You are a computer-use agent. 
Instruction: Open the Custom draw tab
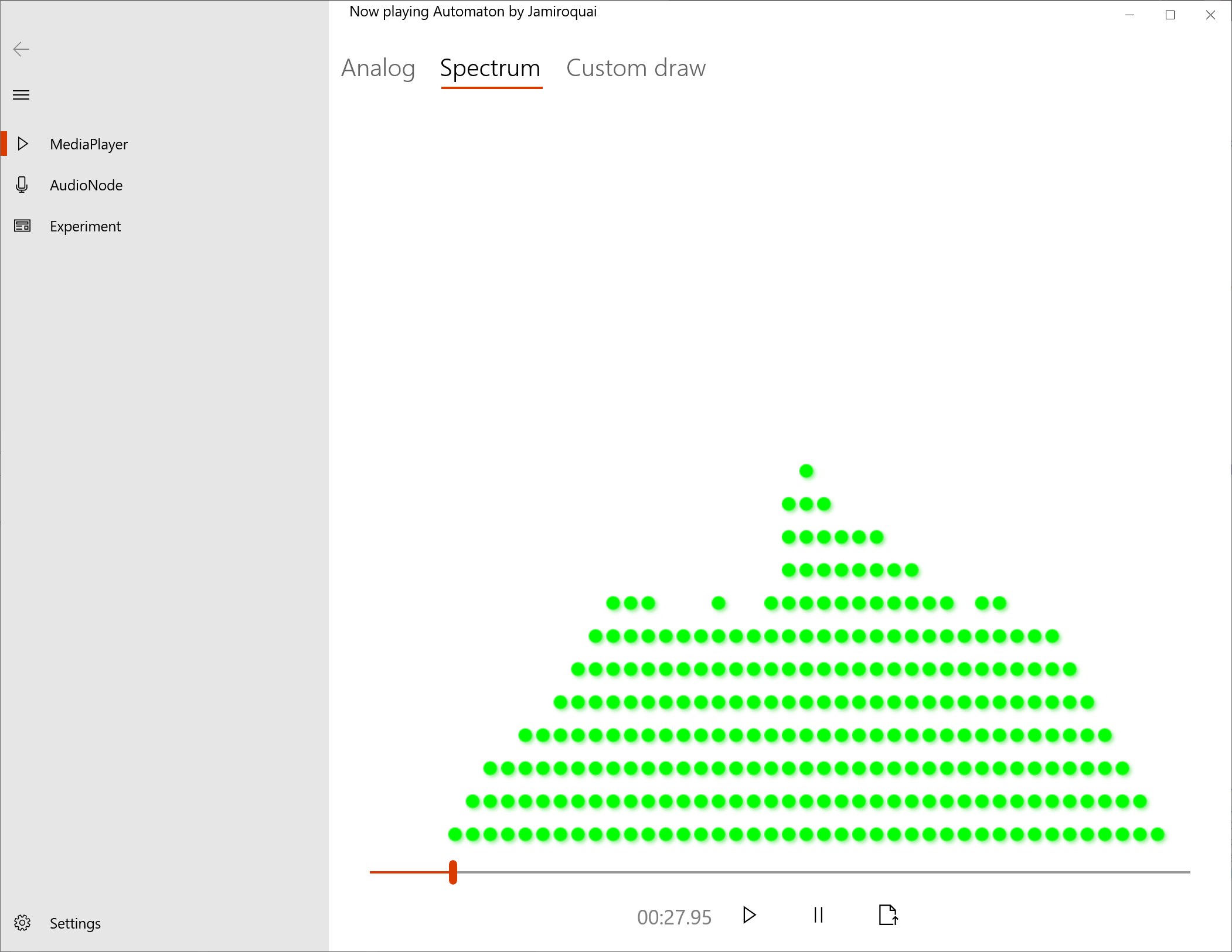(635, 68)
